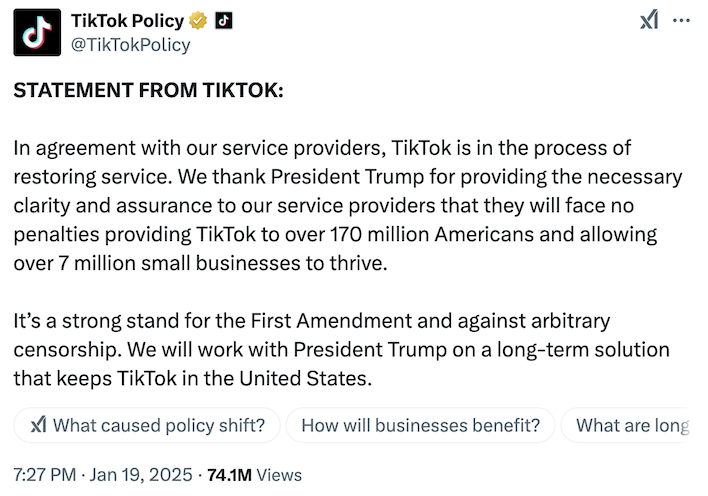
Task: Select "How will businesses benefit?" suggestion
Action: (420, 425)
